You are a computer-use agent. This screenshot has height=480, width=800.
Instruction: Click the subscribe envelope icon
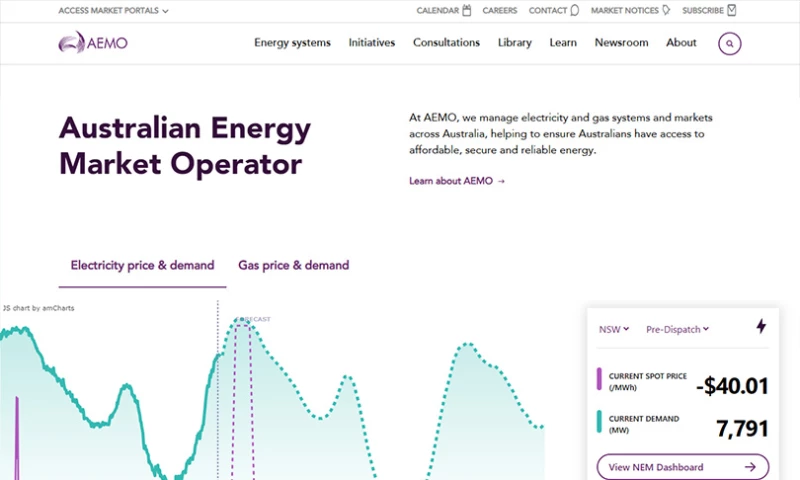point(732,10)
